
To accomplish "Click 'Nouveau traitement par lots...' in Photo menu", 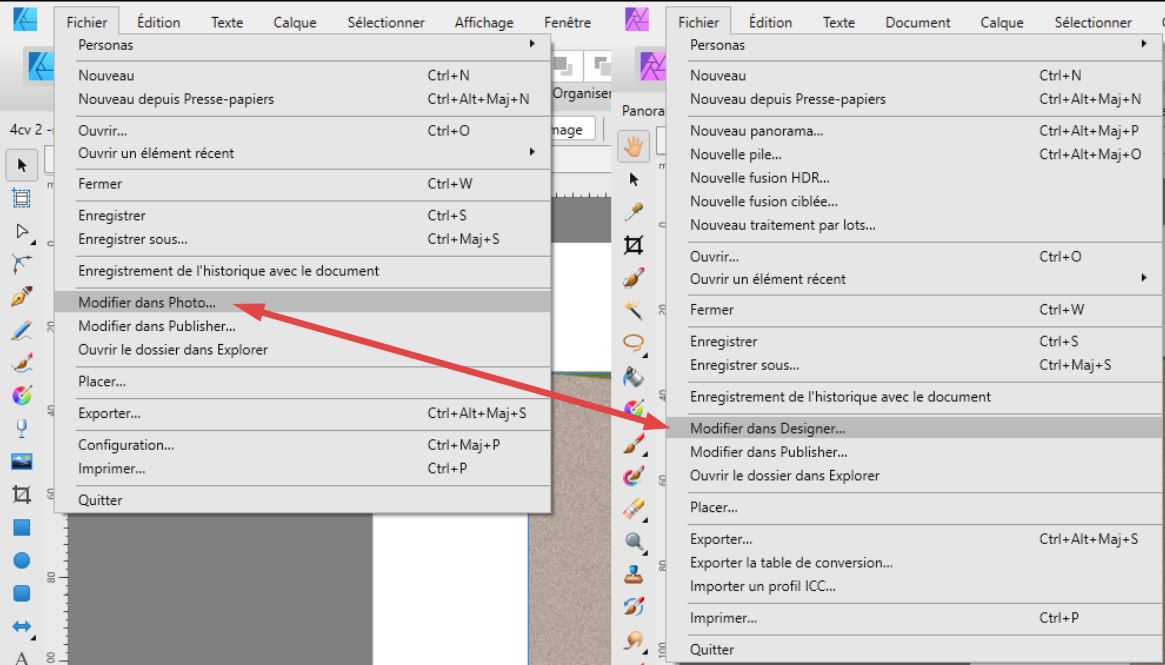I will click(915, 225).
